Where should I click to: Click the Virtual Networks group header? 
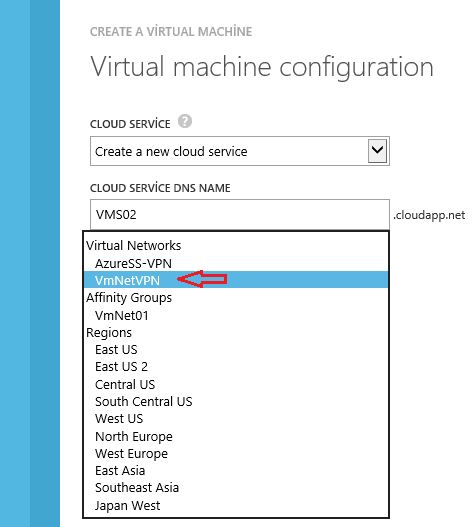(133, 245)
